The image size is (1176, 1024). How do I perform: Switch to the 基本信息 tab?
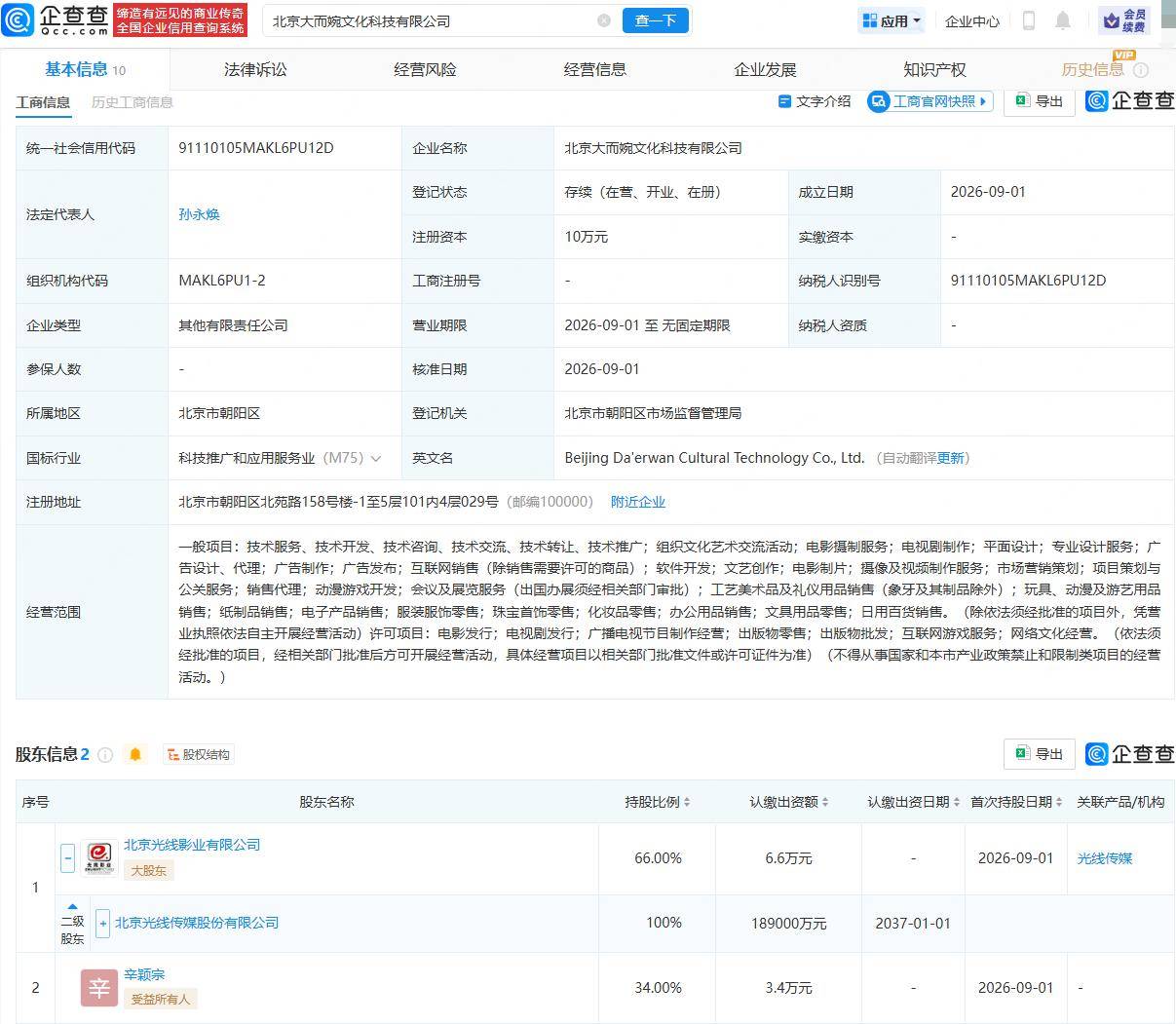point(85,69)
